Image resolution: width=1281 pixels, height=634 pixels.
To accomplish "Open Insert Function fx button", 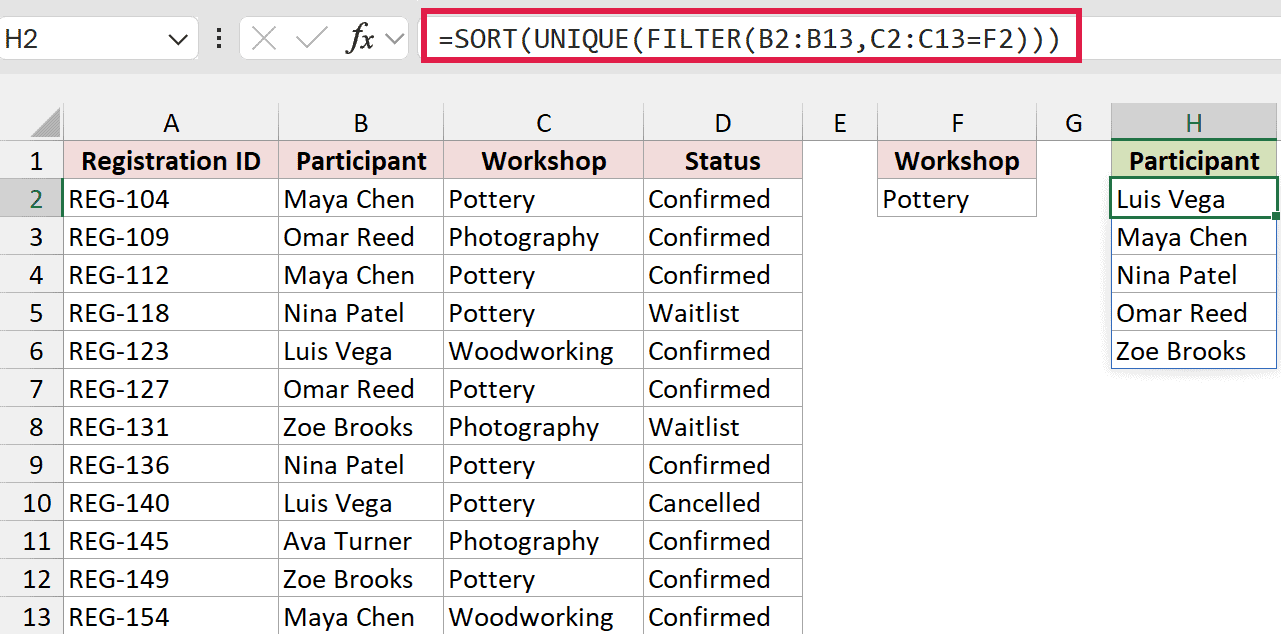I will click(x=360, y=39).
